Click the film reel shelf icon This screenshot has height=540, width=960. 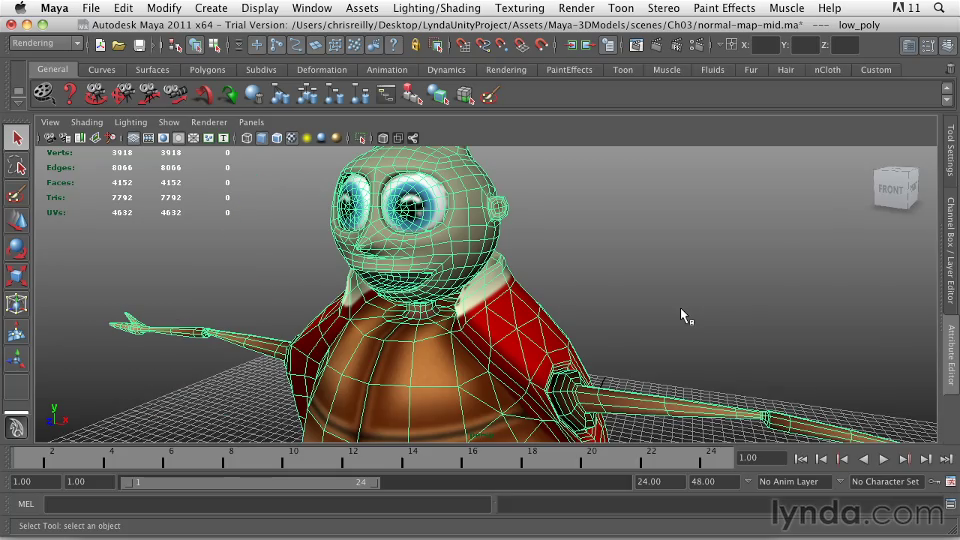(x=43, y=93)
